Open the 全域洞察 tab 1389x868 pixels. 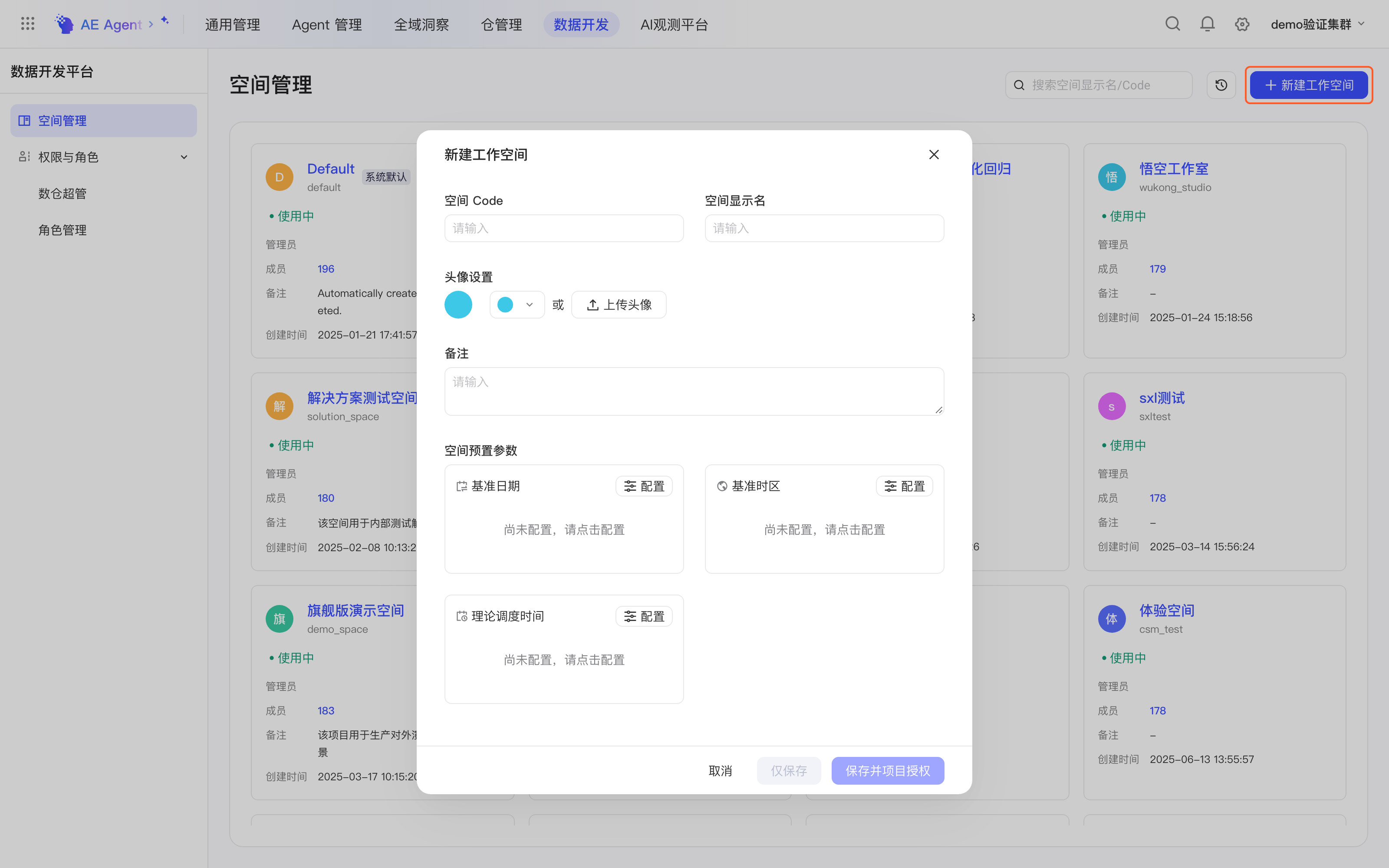421,24
